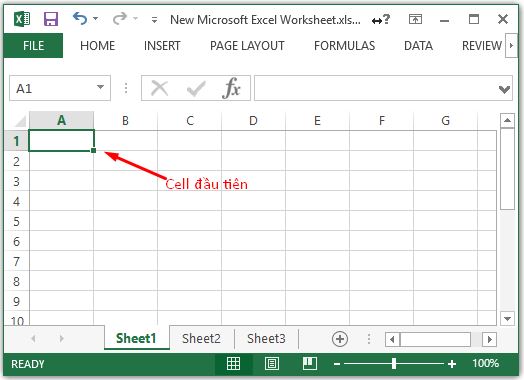Click the vertical scrollbar down arrow
The width and height of the screenshot is (524, 380).
(507, 319)
